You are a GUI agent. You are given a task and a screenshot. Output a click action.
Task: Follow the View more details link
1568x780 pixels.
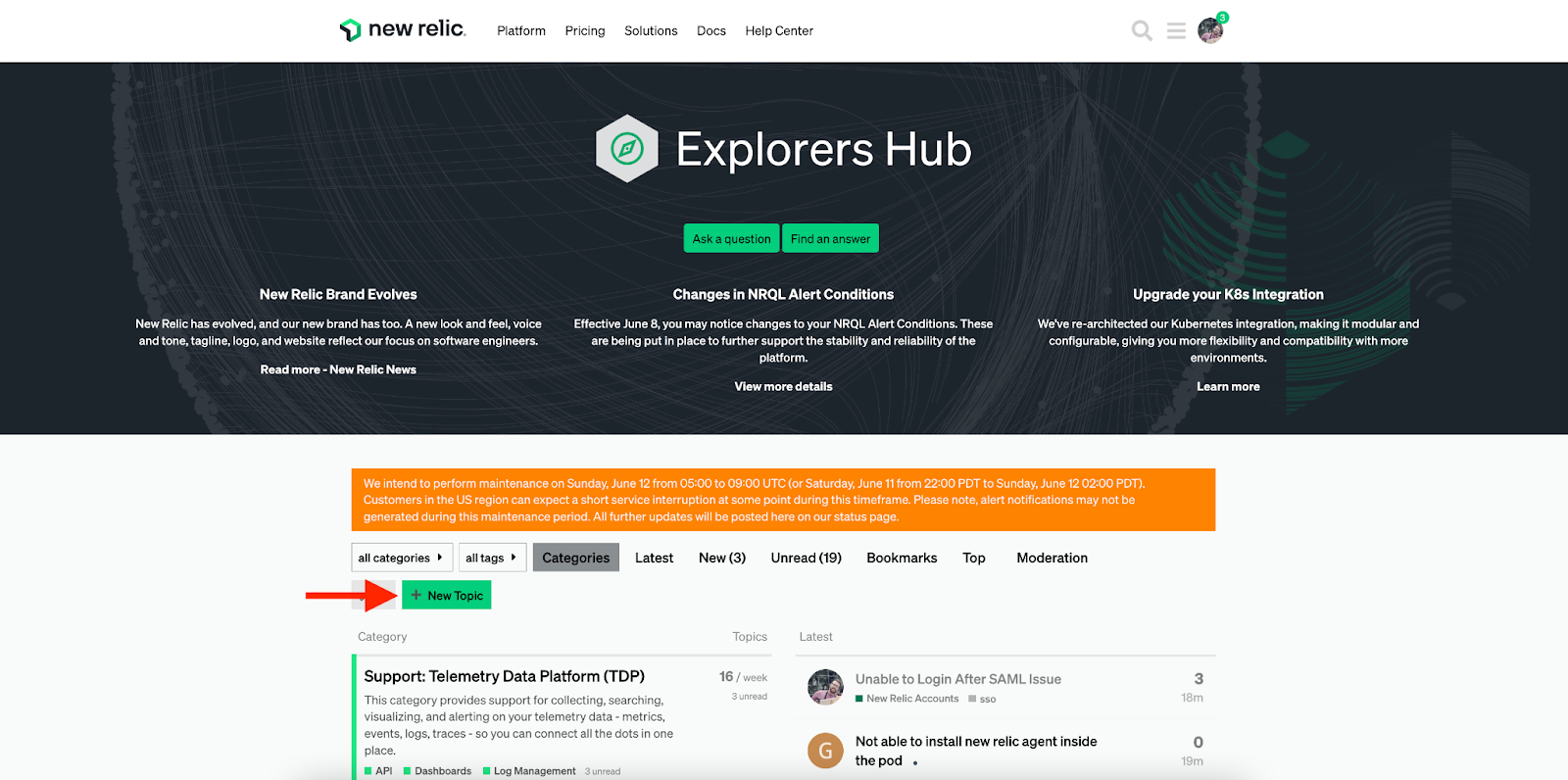coord(784,386)
